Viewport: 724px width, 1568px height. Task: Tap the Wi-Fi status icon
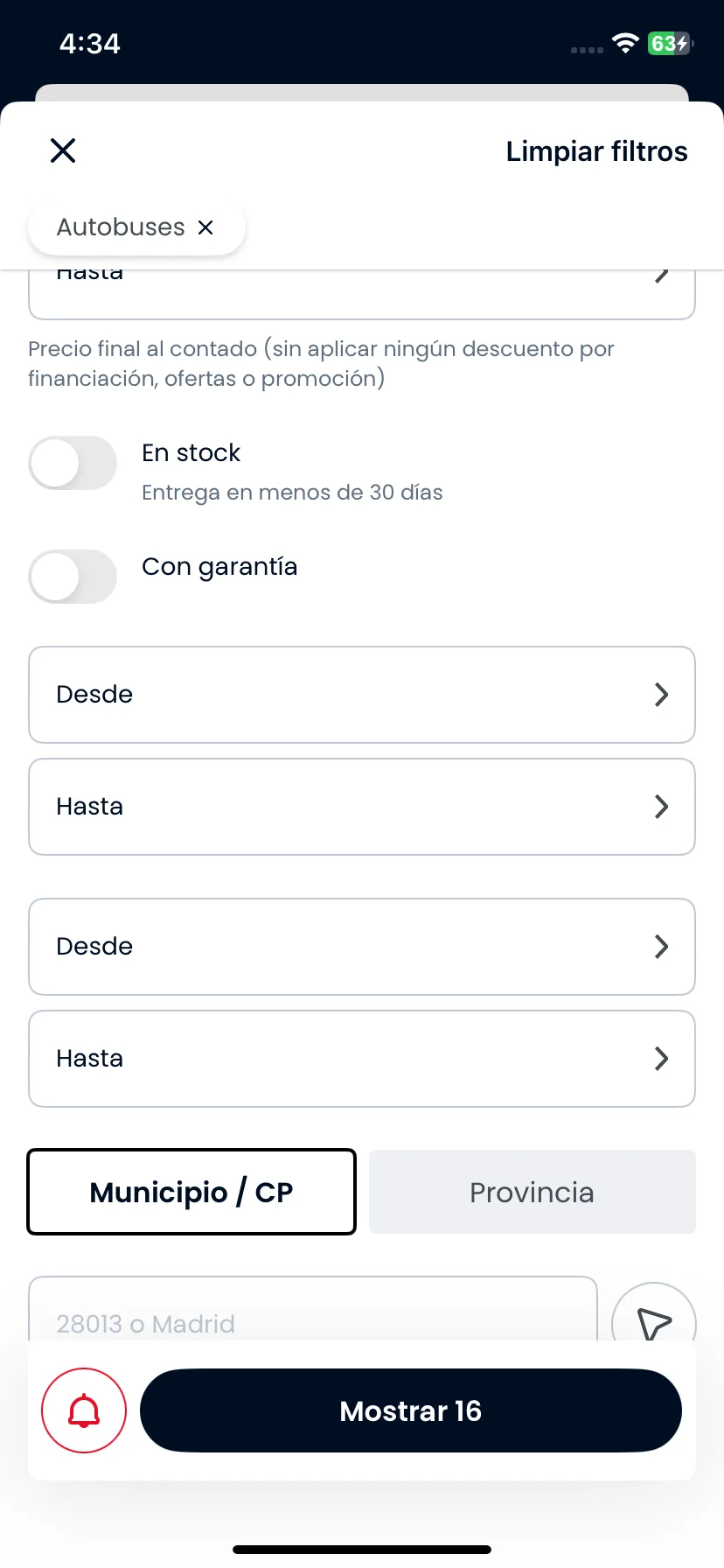pyautogui.click(x=625, y=44)
